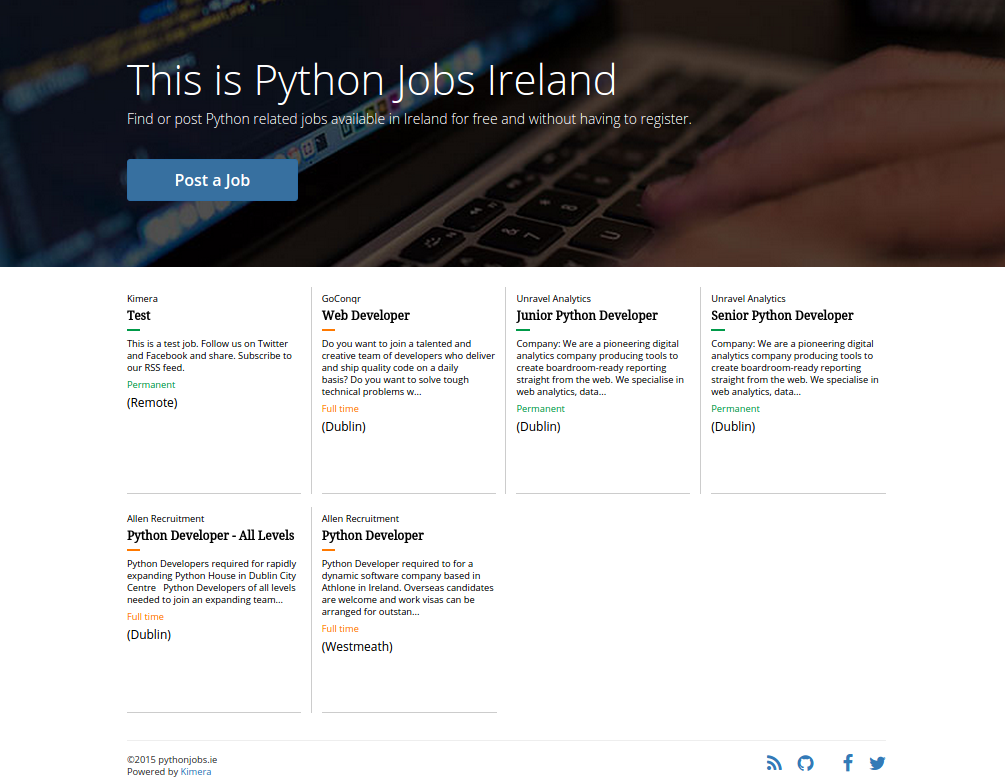1005x782 pixels.
Task: Follow the Kimera link in footer
Action: coord(195,772)
